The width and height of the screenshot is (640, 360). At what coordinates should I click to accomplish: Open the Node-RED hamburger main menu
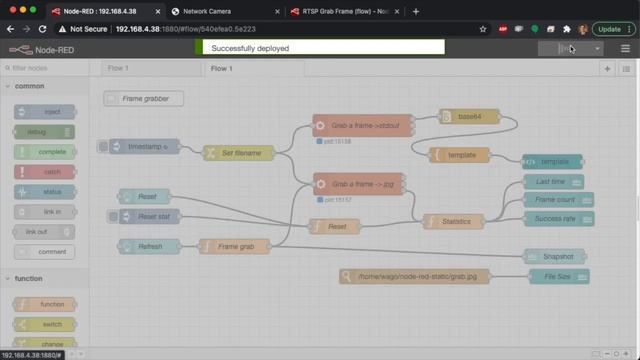click(x=625, y=49)
